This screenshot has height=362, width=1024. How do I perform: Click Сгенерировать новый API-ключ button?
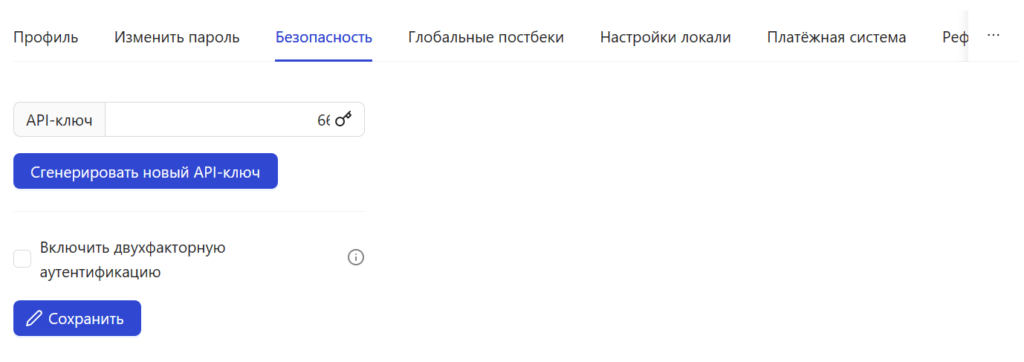click(146, 172)
